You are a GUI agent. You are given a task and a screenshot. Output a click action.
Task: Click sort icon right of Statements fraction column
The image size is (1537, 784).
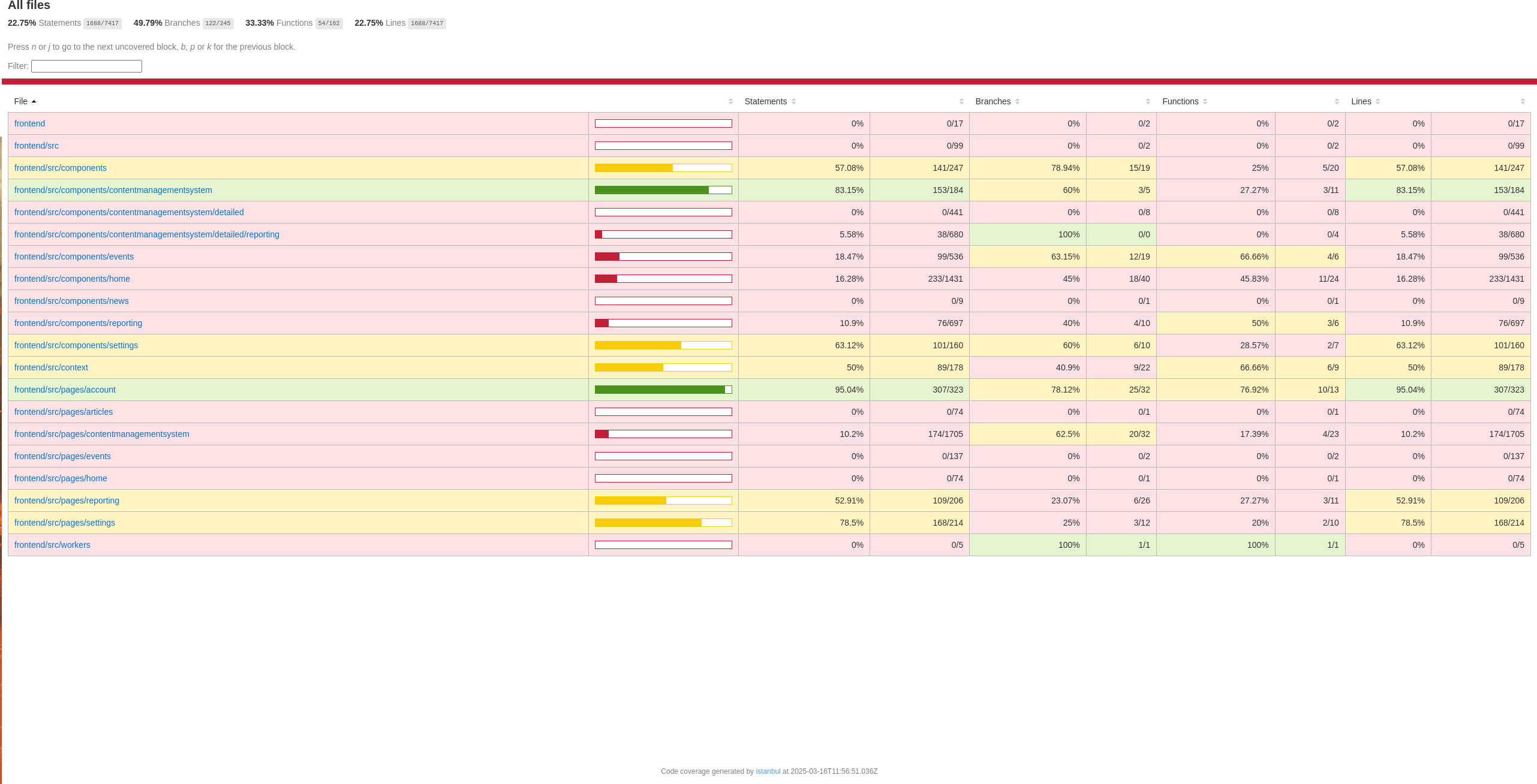961,101
